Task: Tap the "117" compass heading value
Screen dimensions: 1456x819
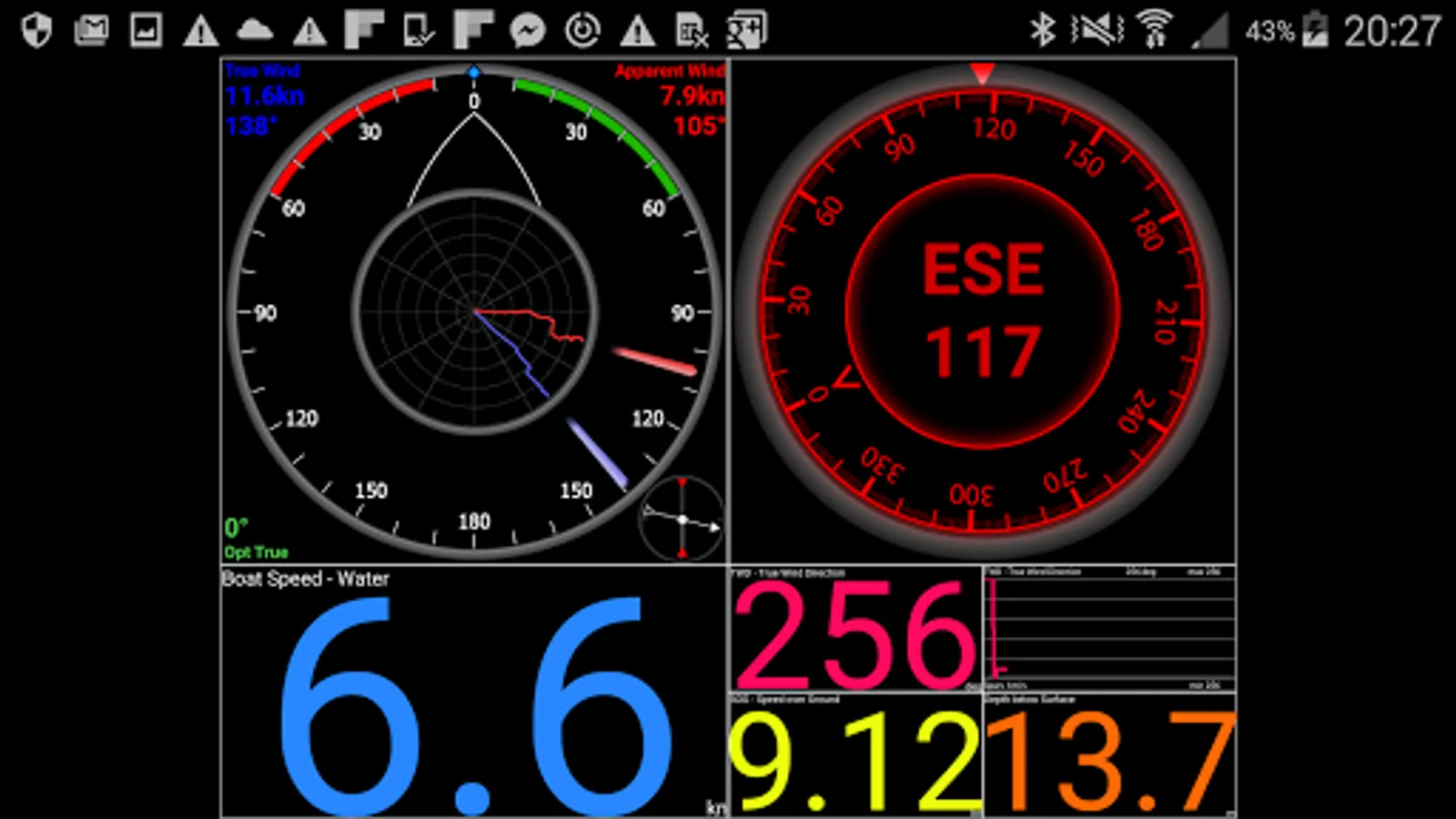Action: (983, 352)
